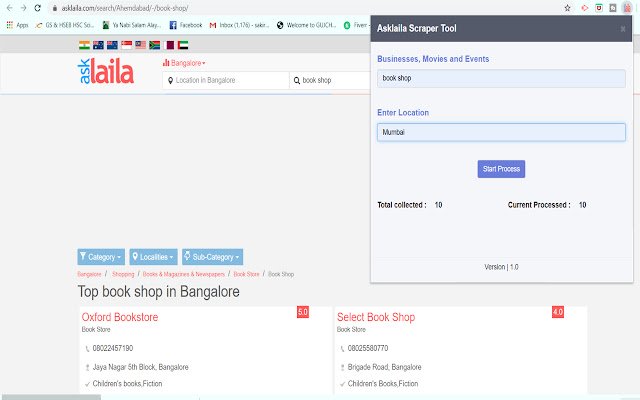The image size is (640, 400).
Task: Select the New Zealand flag
Action: [112, 45]
